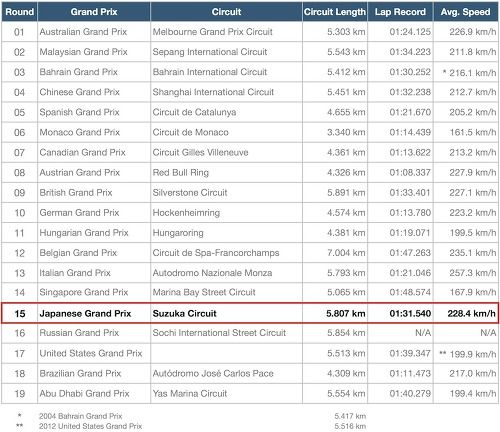Click the Circuit Length column header

click(335, 12)
